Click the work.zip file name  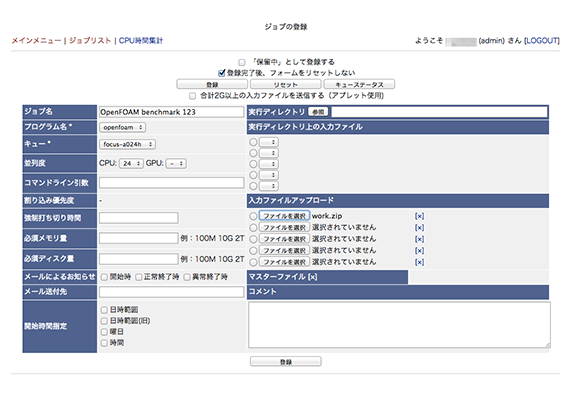(x=327, y=216)
